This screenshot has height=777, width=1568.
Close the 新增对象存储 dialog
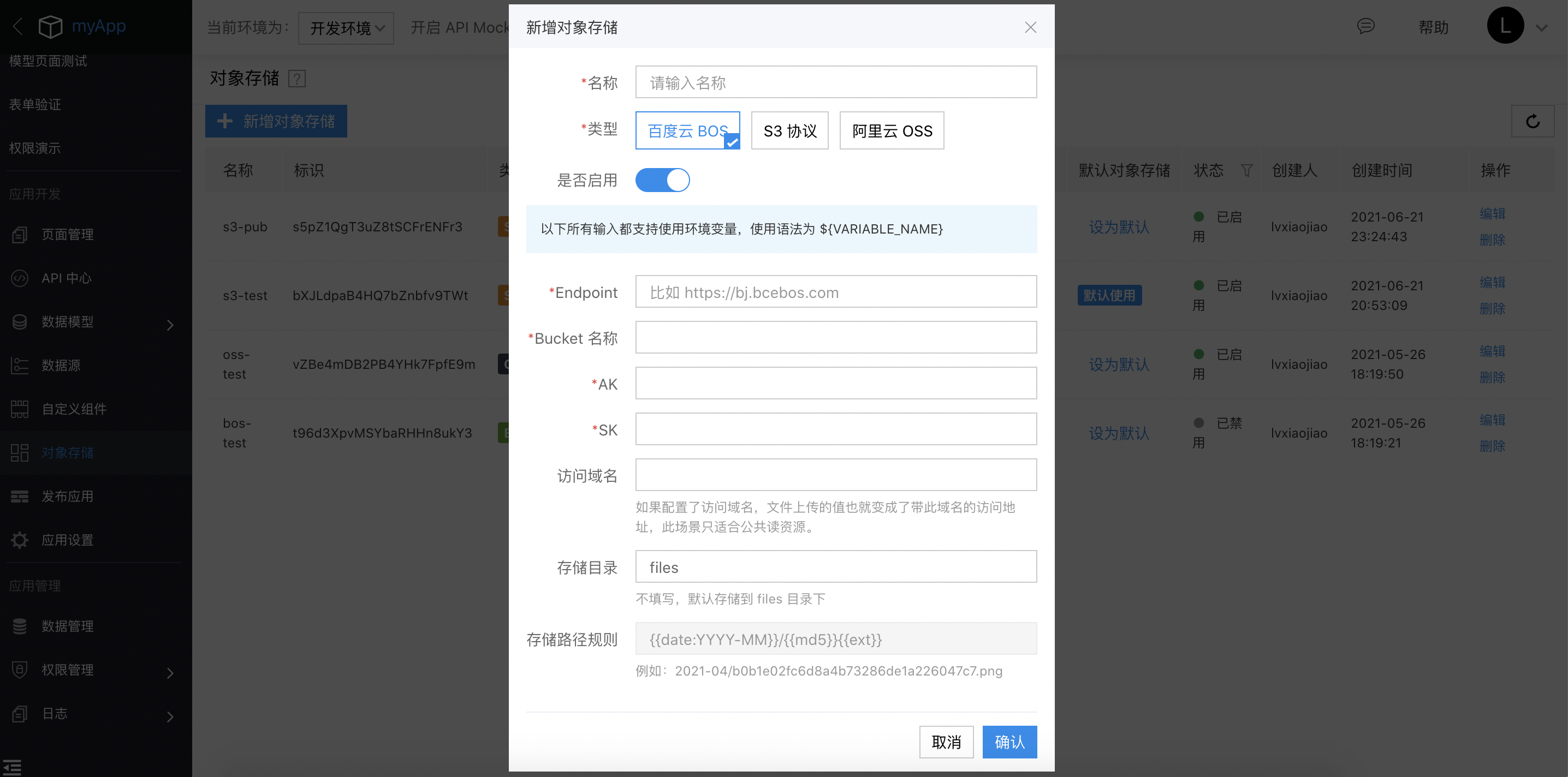click(x=1030, y=27)
